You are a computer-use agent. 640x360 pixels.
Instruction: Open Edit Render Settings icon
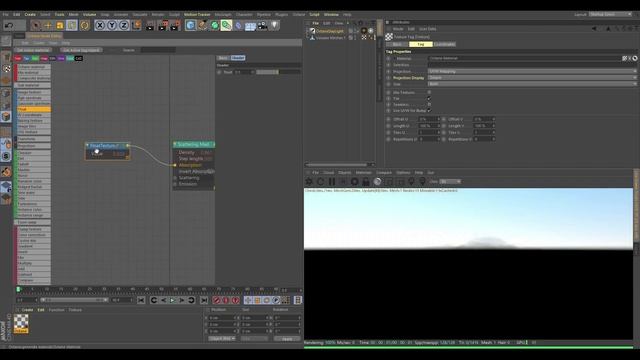tap(175, 26)
